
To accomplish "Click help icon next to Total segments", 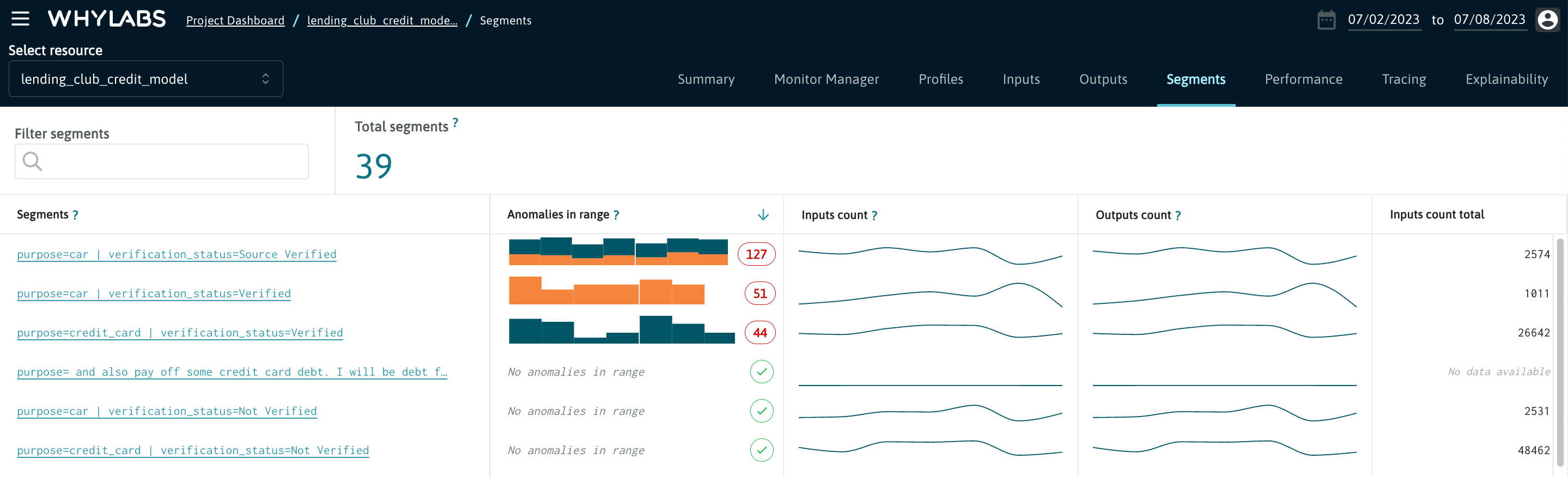I will tap(455, 123).
